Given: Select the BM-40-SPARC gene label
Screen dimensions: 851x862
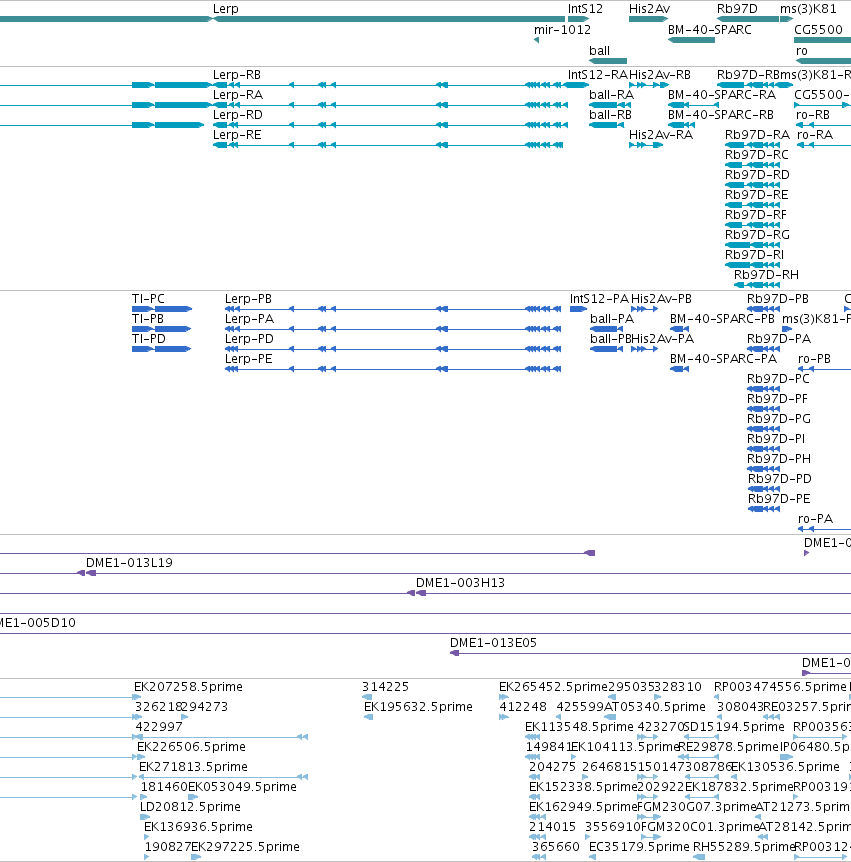Looking at the screenshot, I should [709, 30].
